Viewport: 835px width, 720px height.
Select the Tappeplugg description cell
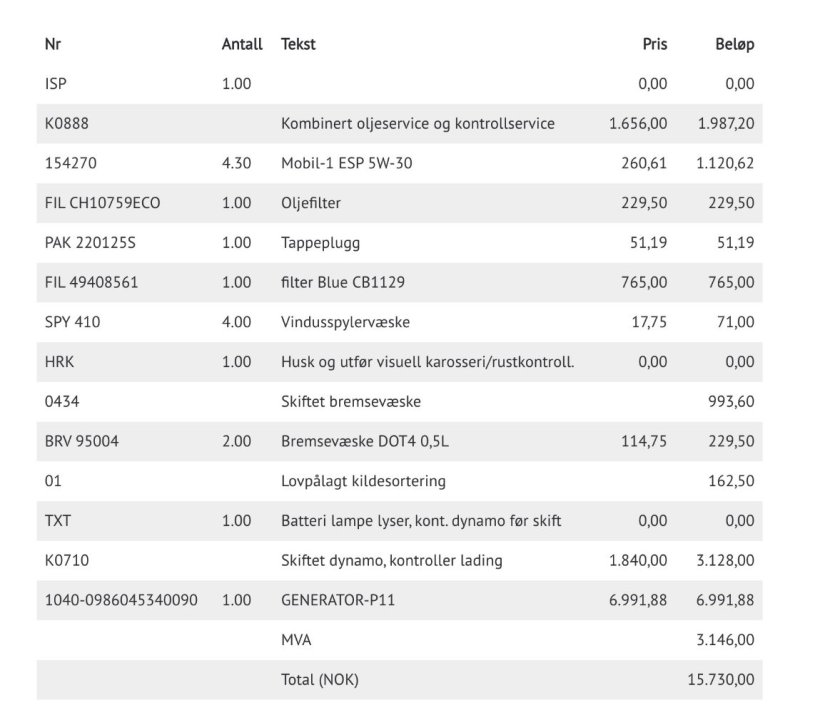(320, 243)
